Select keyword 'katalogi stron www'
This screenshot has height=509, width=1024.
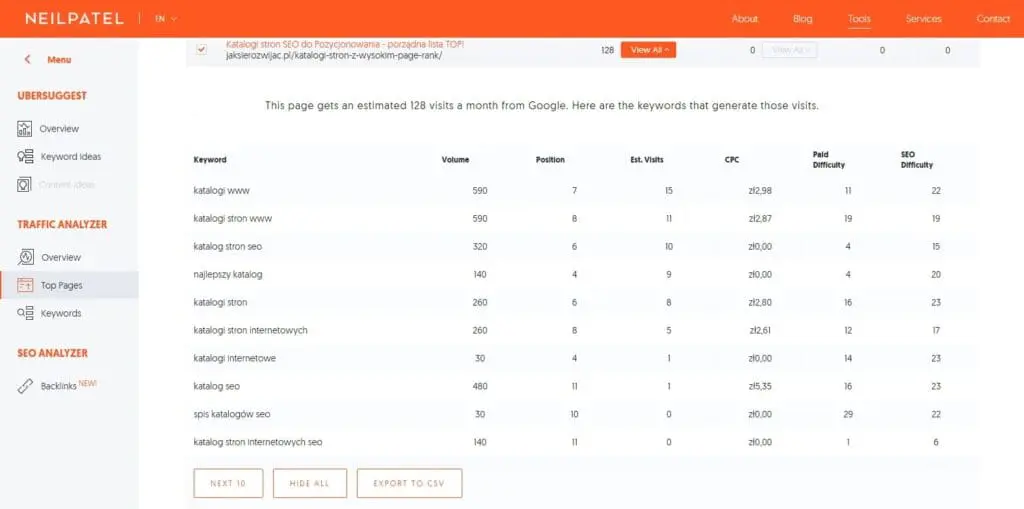232,219
